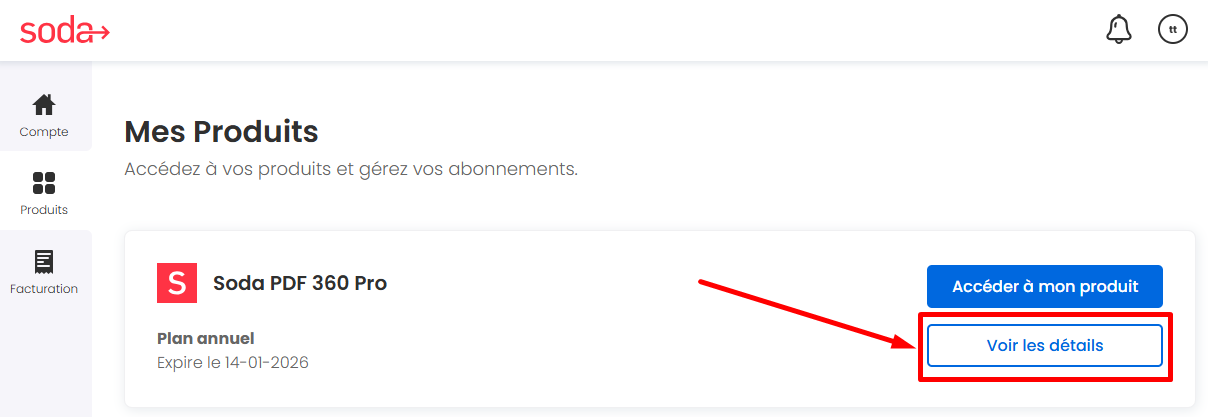Select the Produits grid icon
Viewport: 1208px width, 417px height.
44,183
